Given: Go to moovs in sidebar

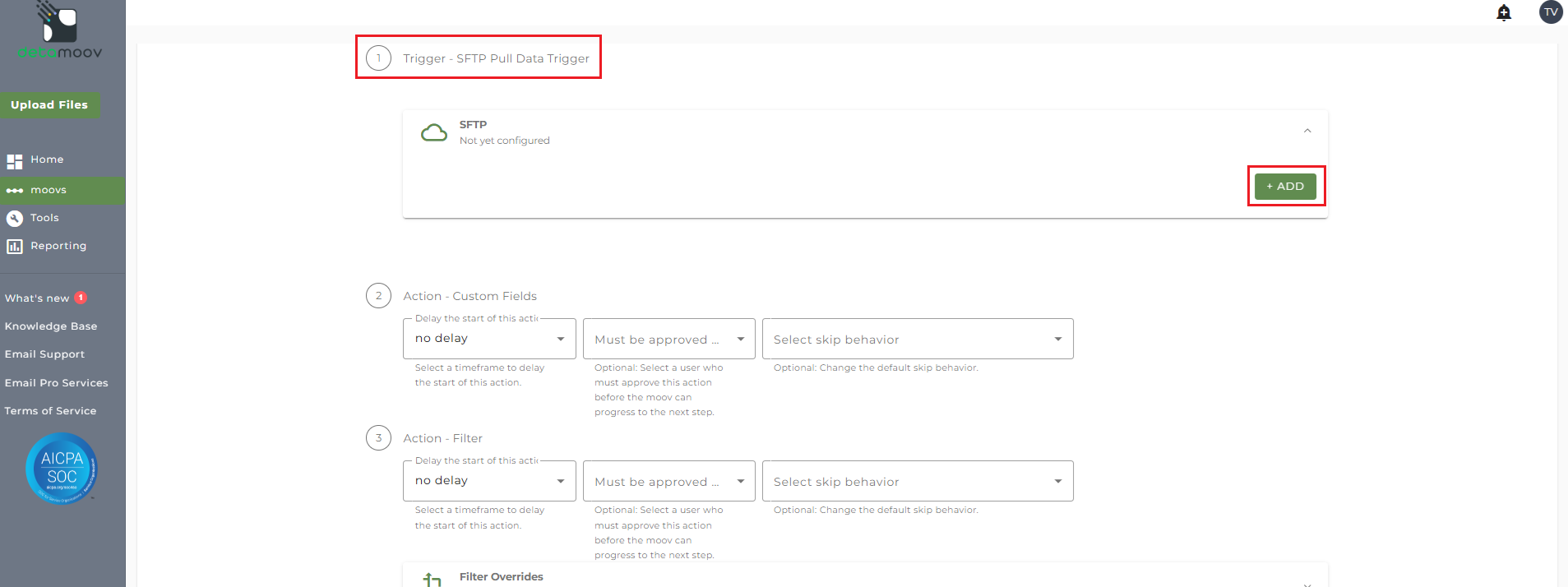Looking at the screenshot, I should [x=49, y=191].
